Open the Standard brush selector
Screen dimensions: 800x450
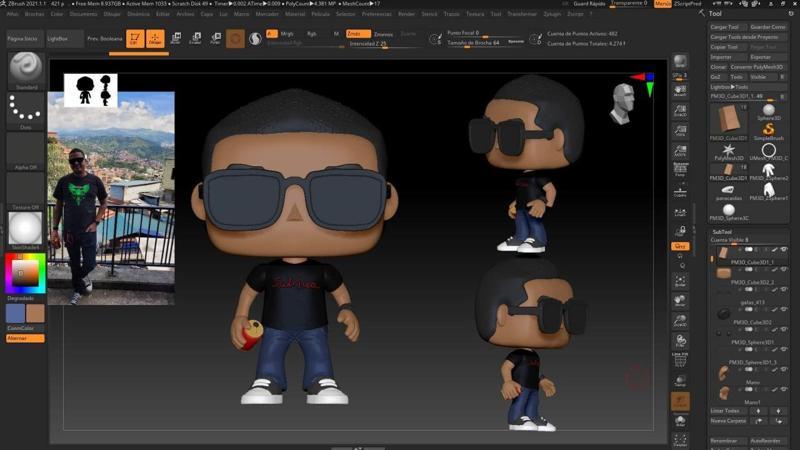point(26,68)
